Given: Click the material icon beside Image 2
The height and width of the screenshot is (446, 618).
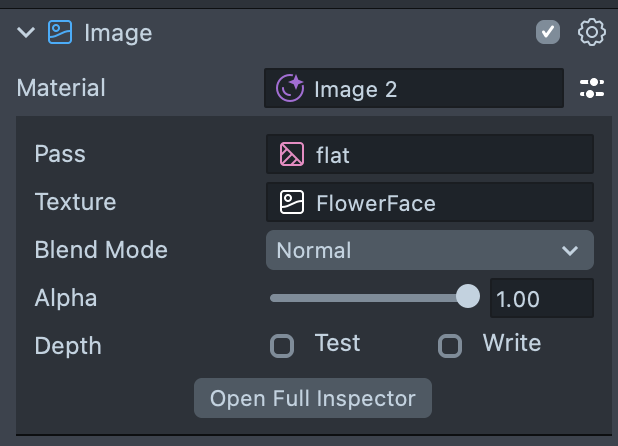Looking at the screenshot, I should (291, 89).
